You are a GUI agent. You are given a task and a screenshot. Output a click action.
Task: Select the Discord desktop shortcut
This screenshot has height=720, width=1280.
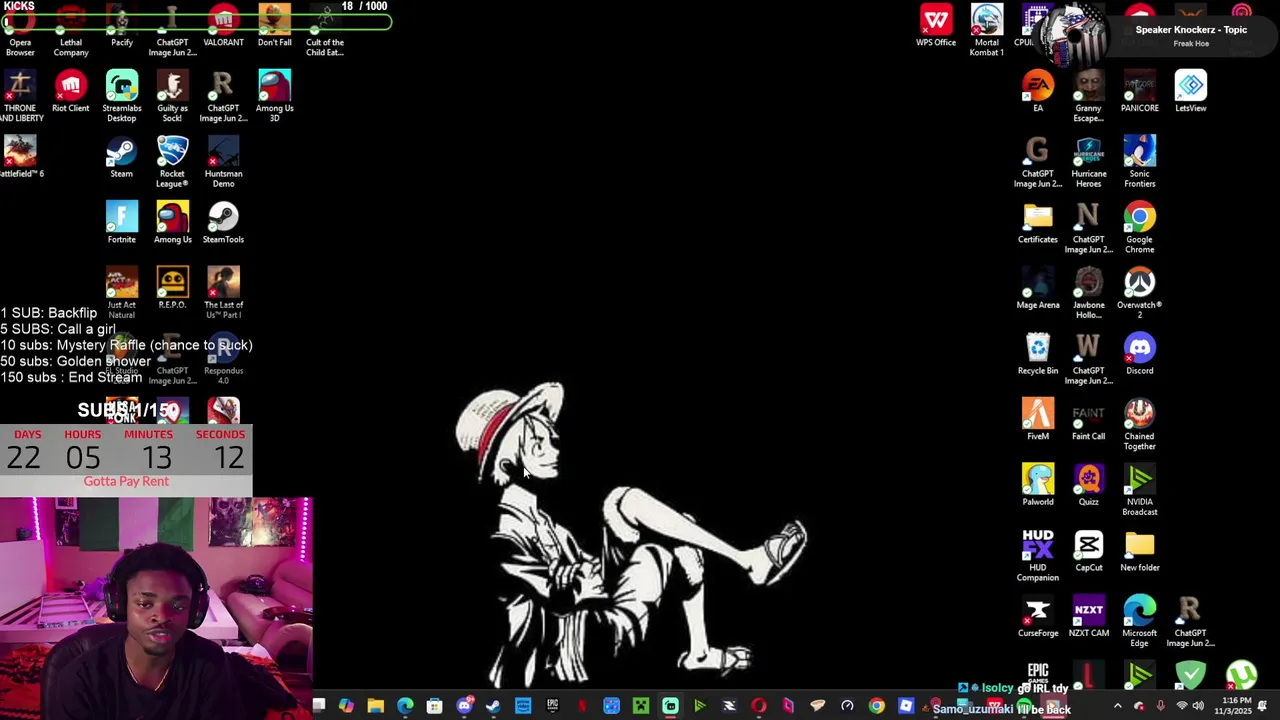[1139, 354]
